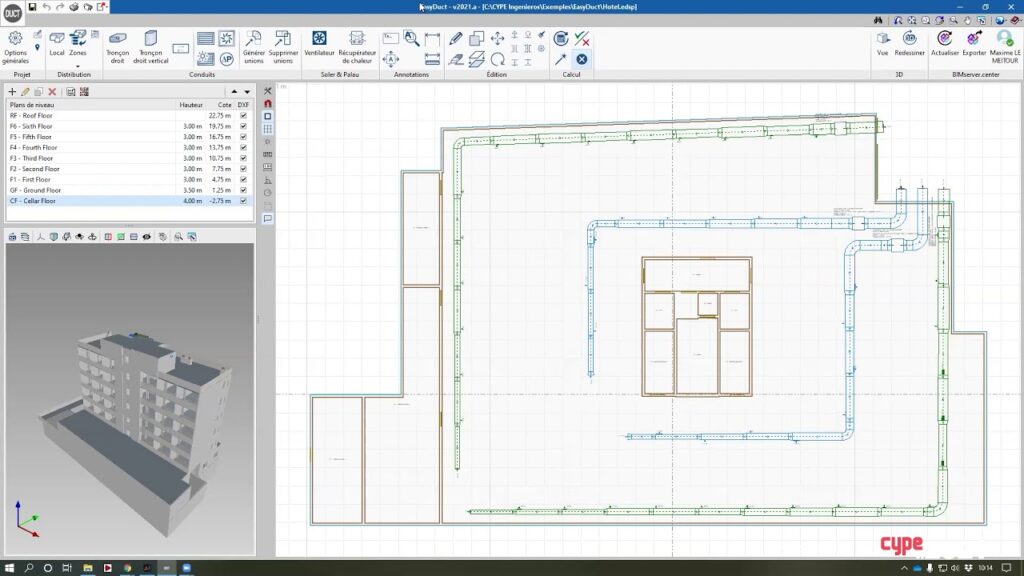Delete level with the red X button
Screen dimensions: 1024x576
point(52,92)
